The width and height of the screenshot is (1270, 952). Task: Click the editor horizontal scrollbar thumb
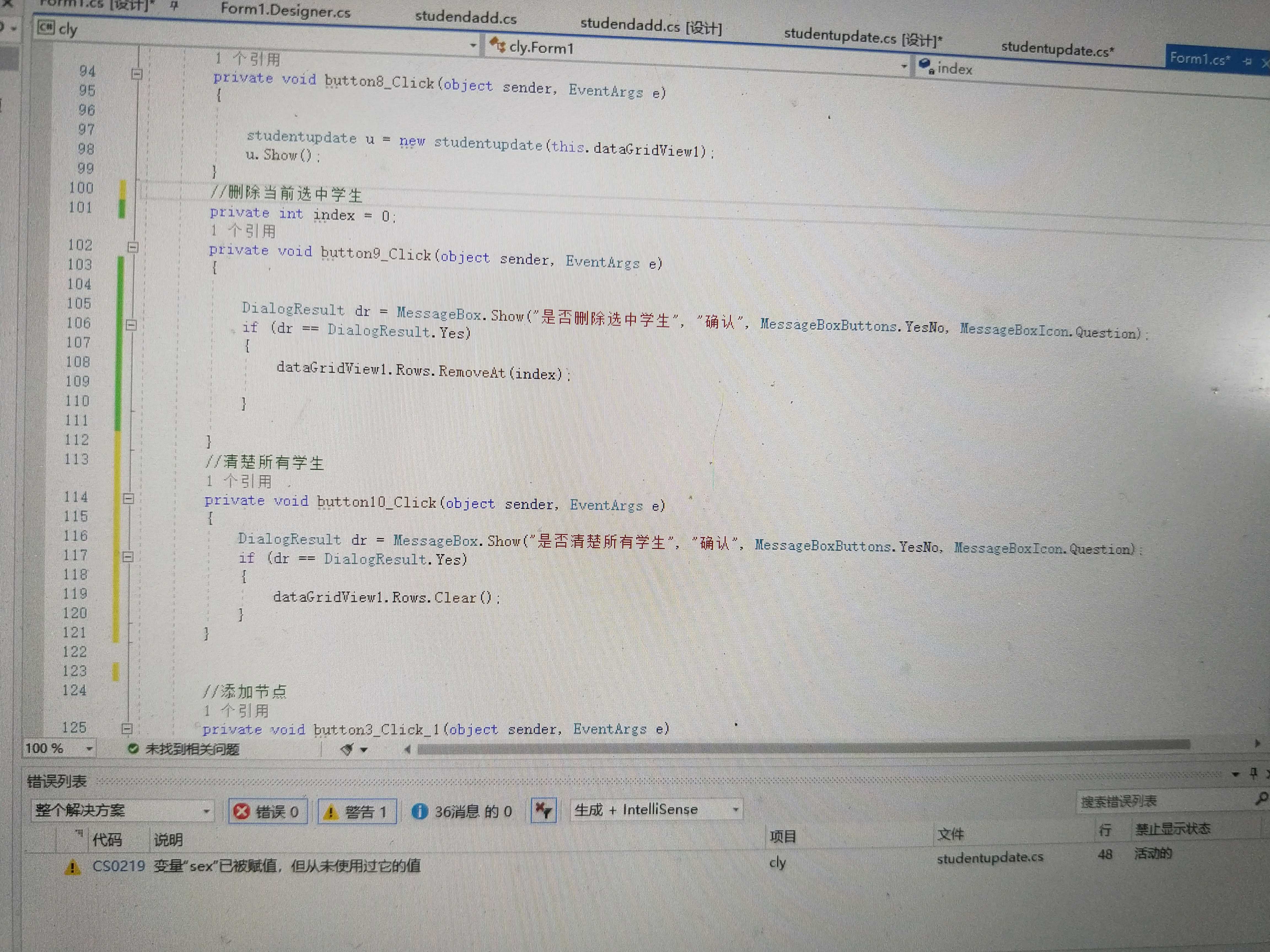[804, 747]
